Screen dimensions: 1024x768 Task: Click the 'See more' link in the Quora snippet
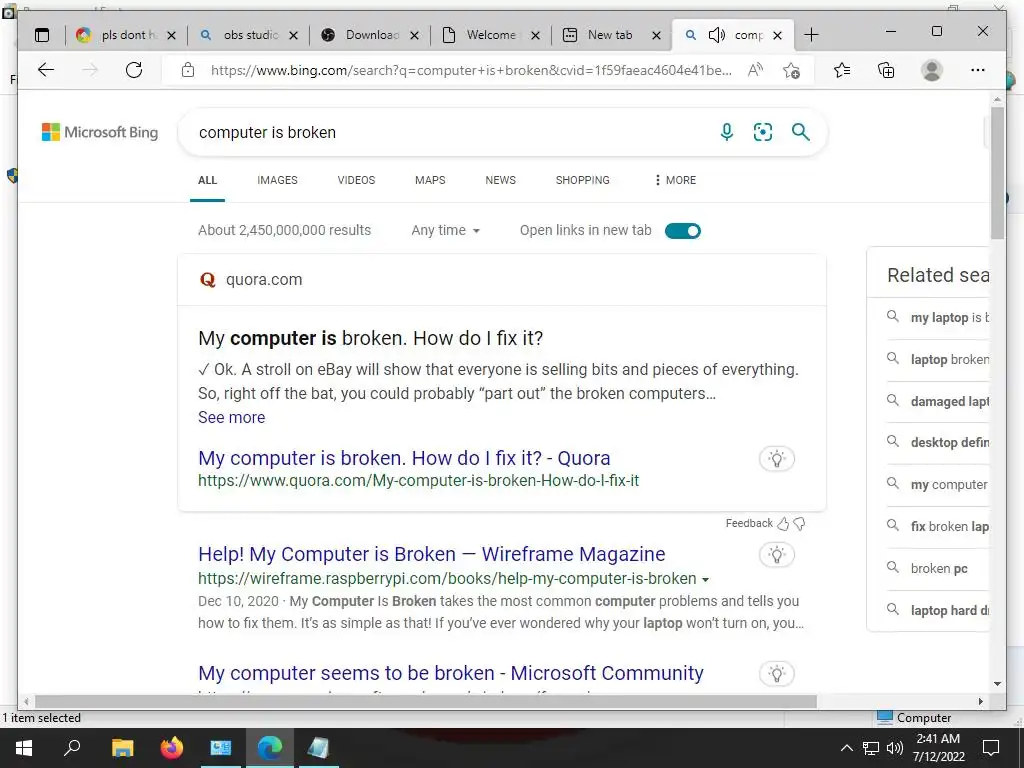[232, 417]
